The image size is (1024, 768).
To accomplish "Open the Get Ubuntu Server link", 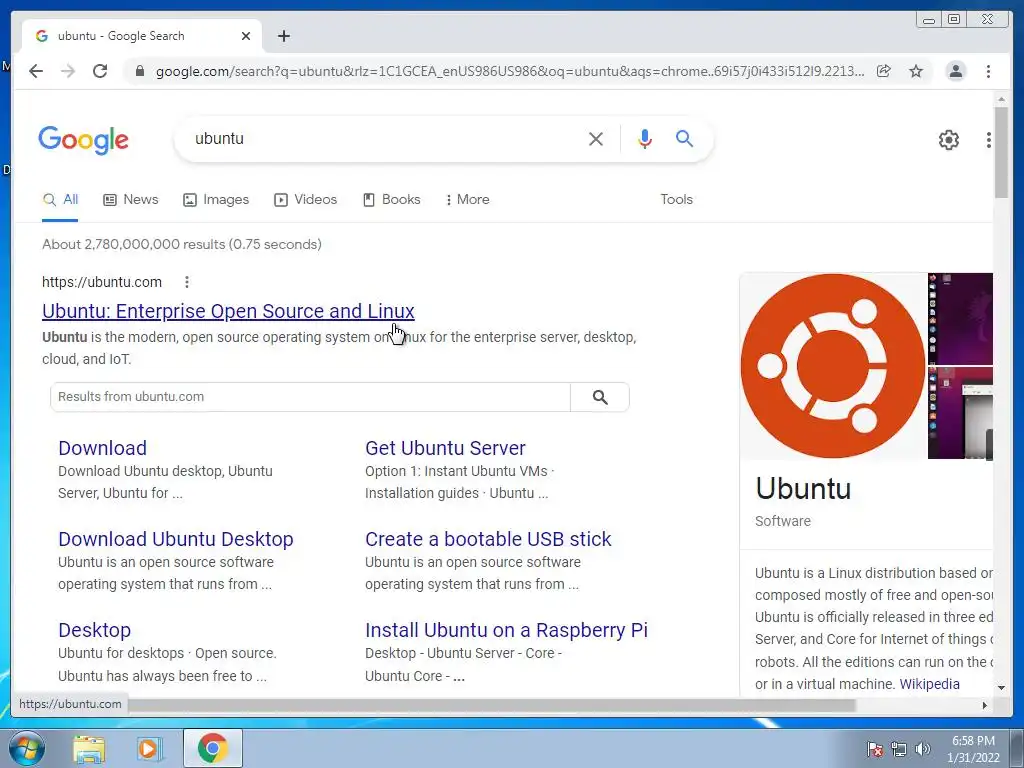I will click(x=445, y=448).
